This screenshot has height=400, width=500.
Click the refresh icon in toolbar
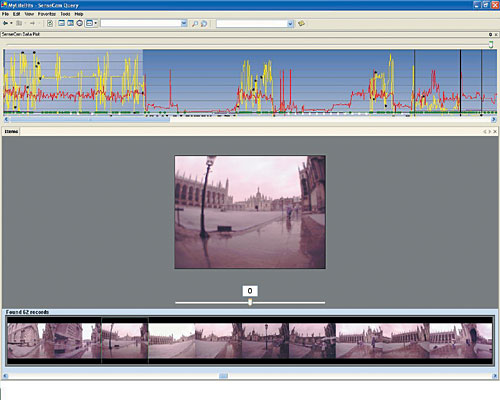tap(50, 23)
